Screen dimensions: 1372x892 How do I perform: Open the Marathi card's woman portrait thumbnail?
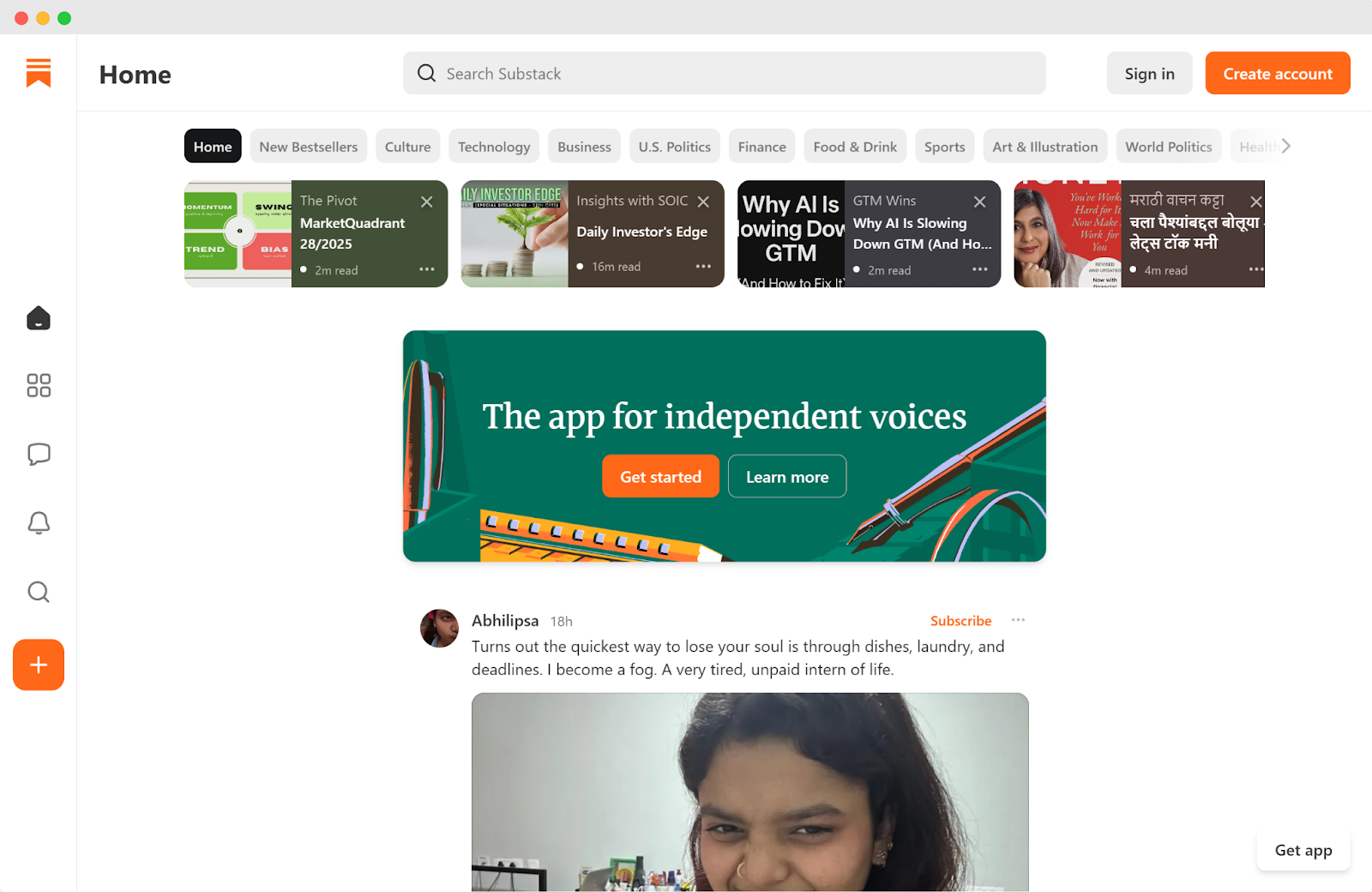pyautogui.click(x=1068, y=233)
